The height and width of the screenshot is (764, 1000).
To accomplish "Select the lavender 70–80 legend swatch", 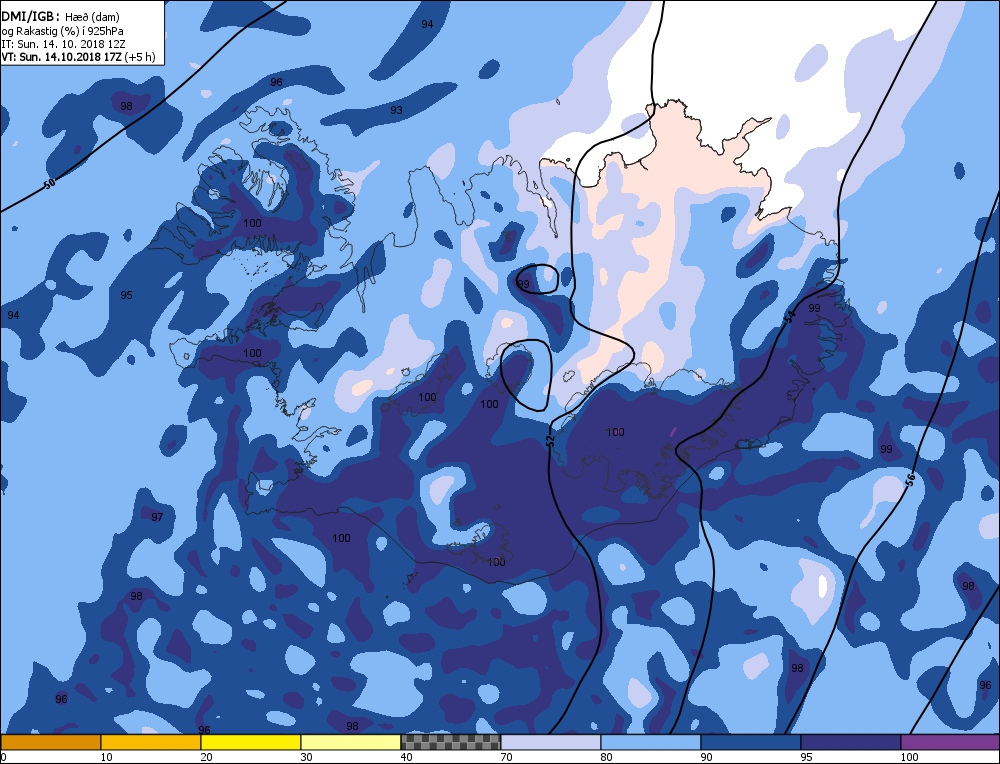I will point(551,742).
